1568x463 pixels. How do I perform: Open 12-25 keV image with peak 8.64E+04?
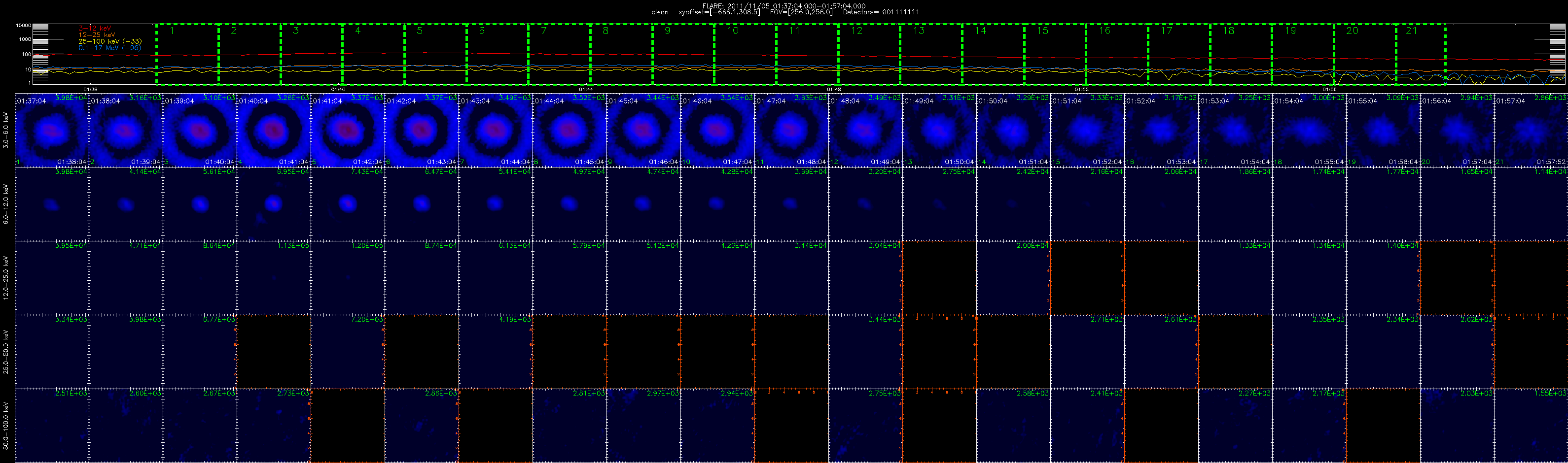coord(200,277)
